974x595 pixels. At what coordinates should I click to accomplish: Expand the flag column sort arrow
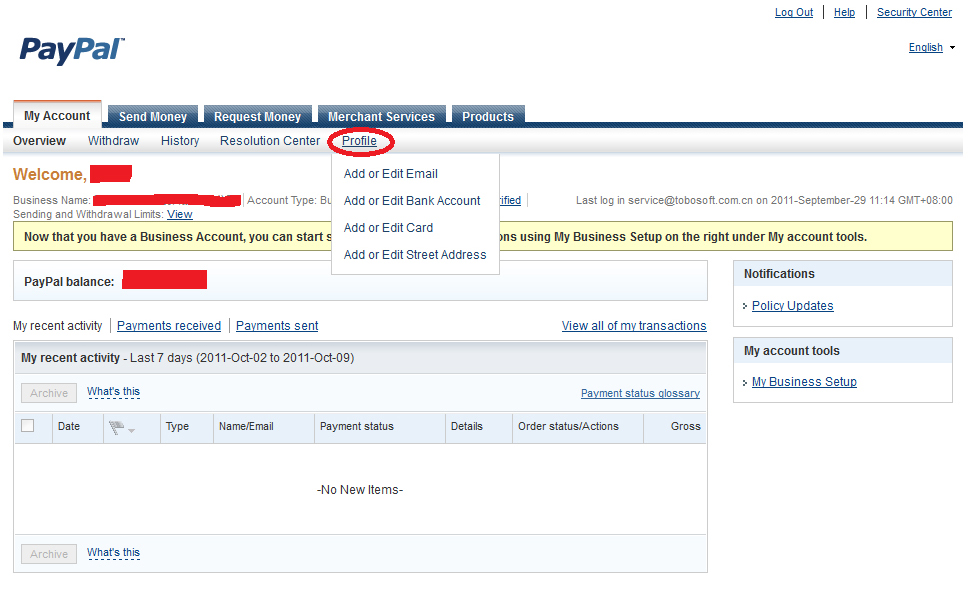pos(132,430)
